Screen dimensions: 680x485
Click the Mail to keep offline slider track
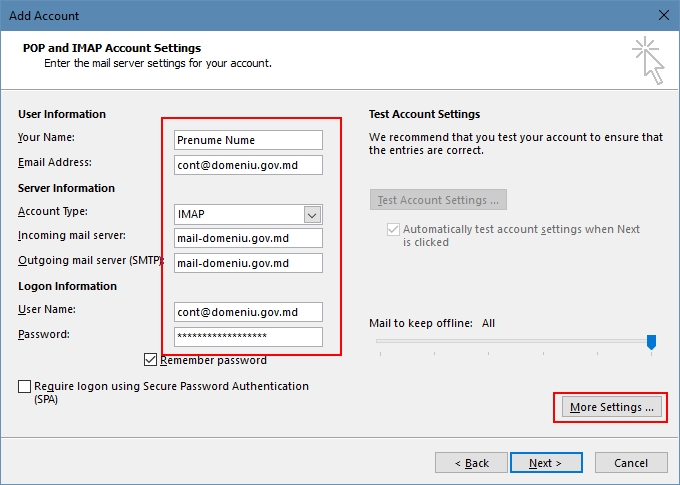point(510,341)
